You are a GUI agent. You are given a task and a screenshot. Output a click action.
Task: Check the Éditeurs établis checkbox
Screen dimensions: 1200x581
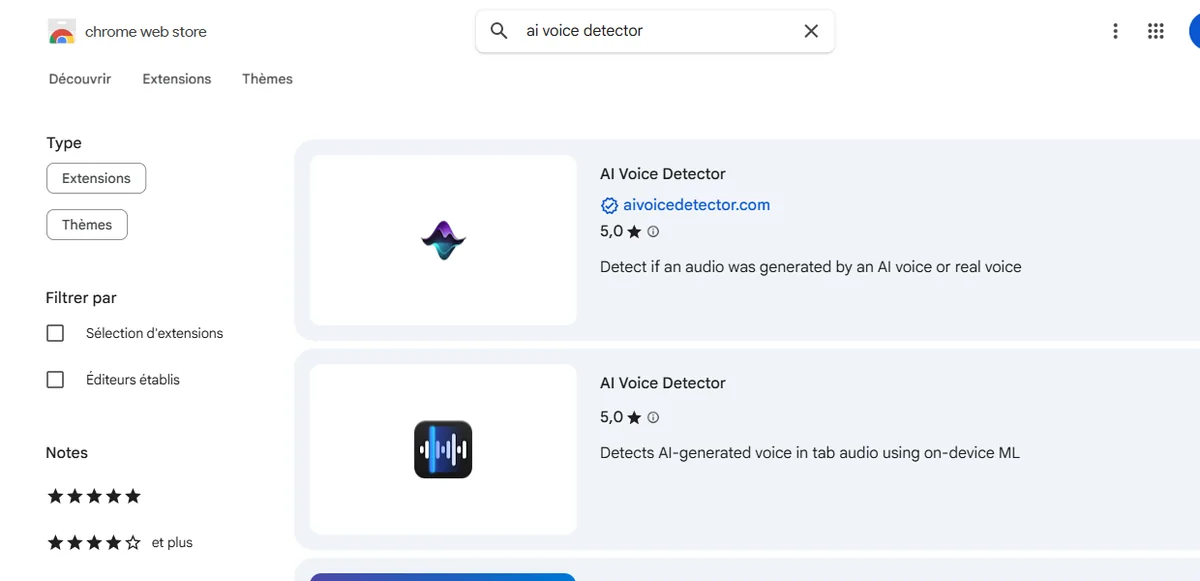click(x=55, y=380)
